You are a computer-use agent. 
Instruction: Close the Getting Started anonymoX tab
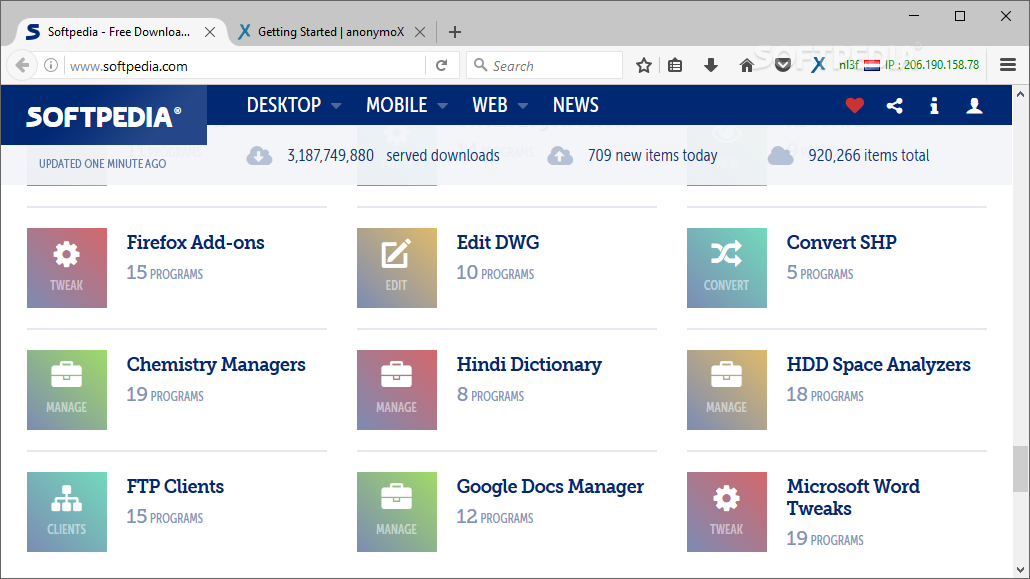[420, 32]
